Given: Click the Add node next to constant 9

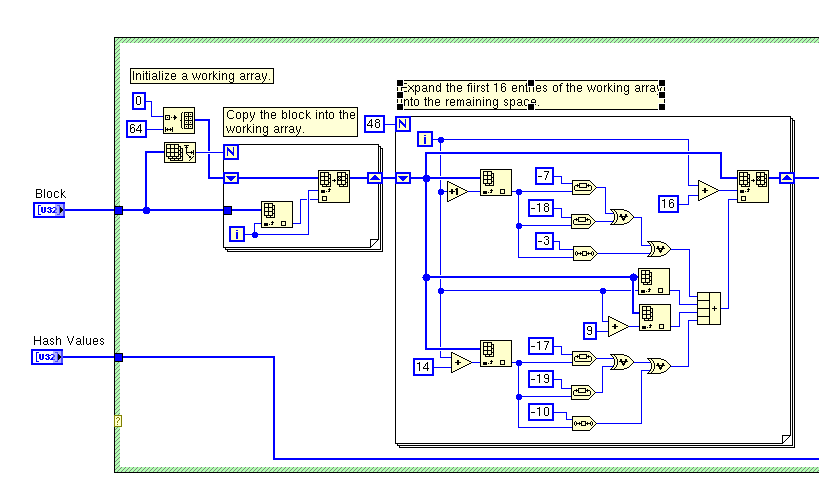Looking at the screenshot, I should point(617,326).
